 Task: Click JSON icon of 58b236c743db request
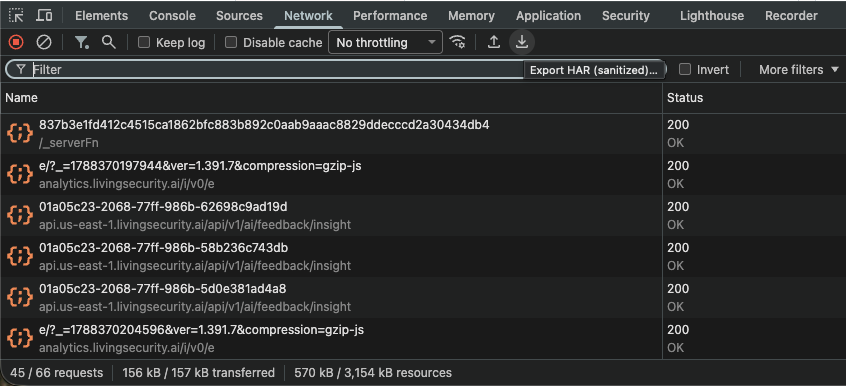click(19, 256)
